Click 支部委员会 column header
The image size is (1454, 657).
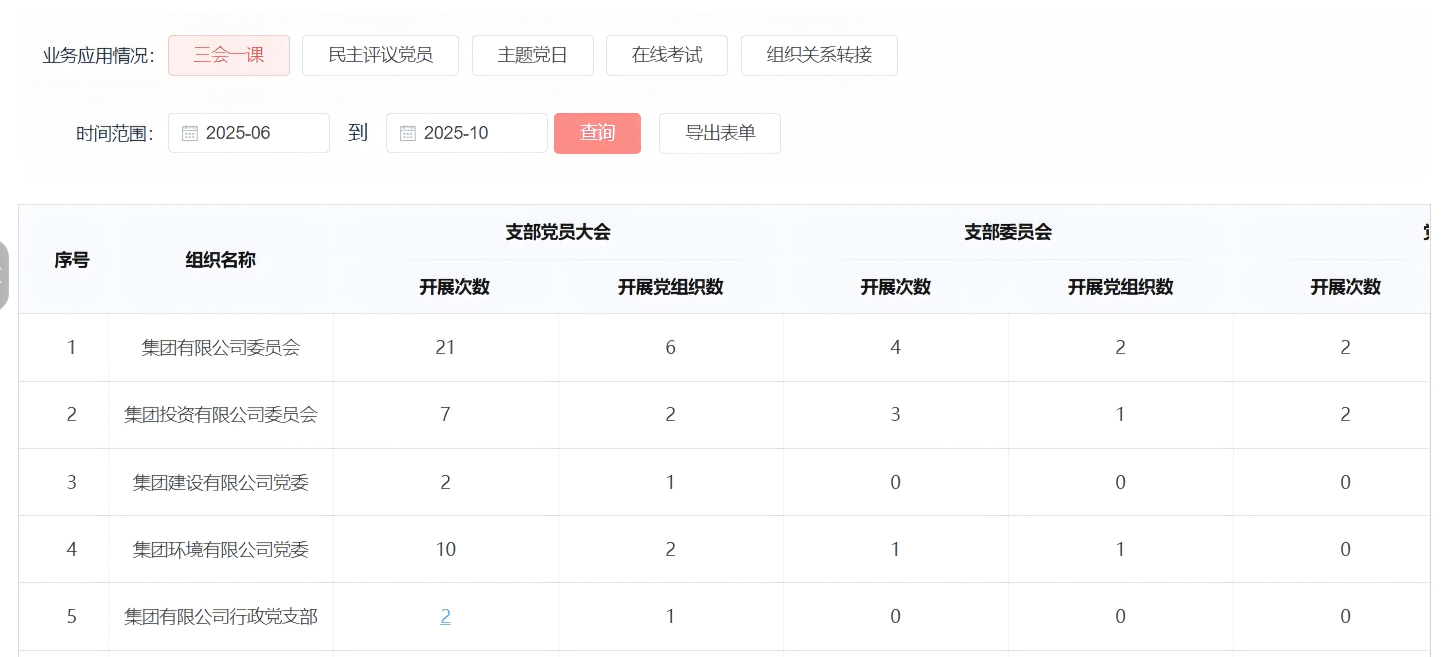[1007, 232]
